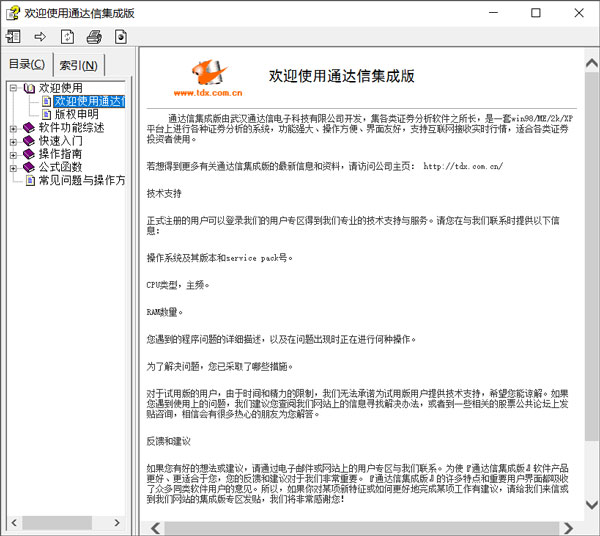Expand the 公式函数 tree node

point(13,168)
